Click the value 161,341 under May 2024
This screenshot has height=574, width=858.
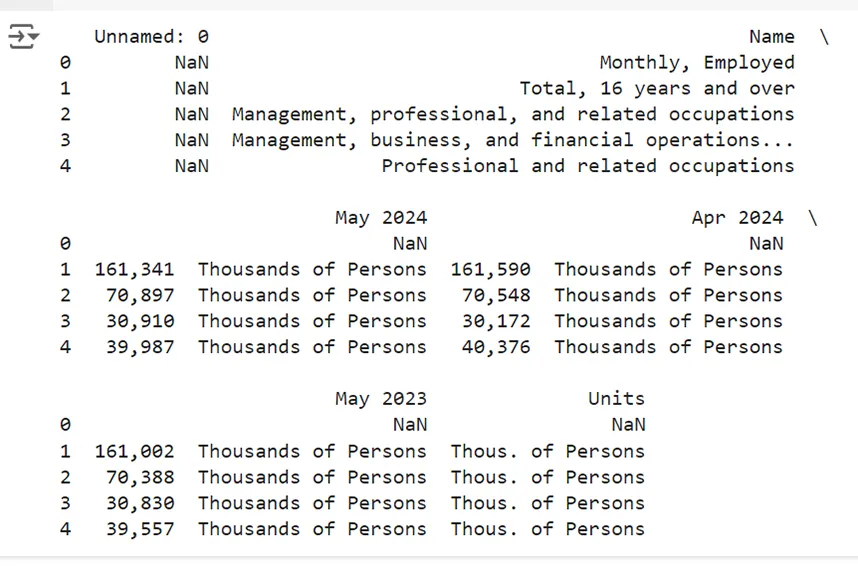point(134,270)
